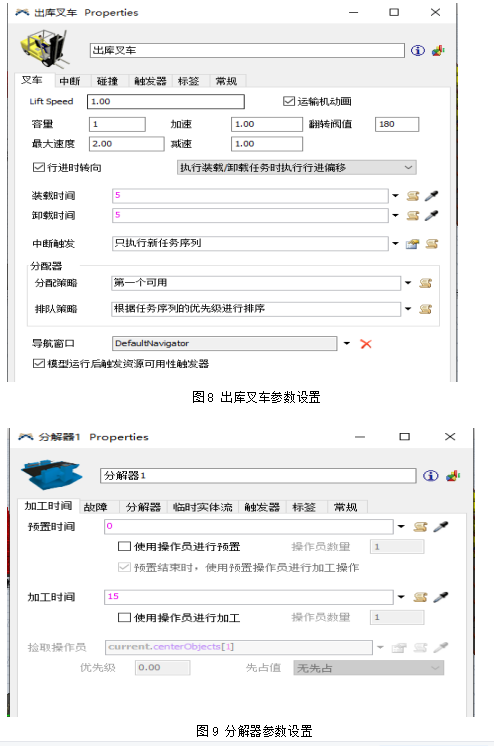Click the forklift thumbnail image
Screen dimensions: 494x746
44,48
